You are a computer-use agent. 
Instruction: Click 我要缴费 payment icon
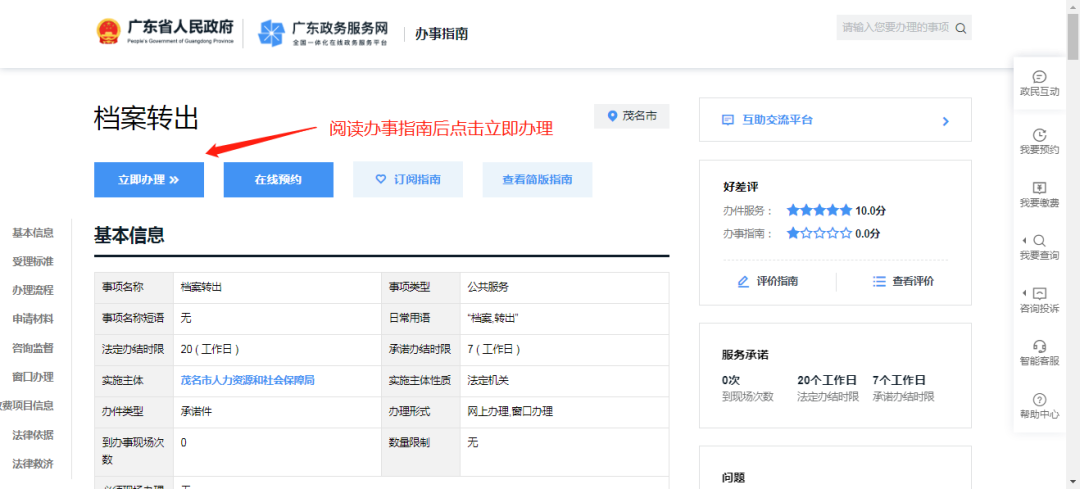1039,188
